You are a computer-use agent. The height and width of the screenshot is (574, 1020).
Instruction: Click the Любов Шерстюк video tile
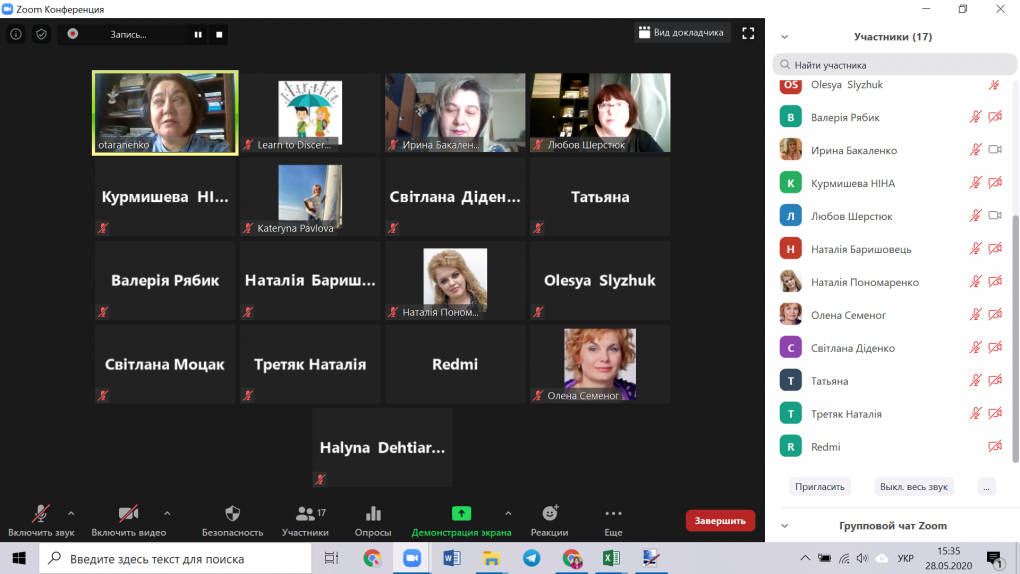coord(600,113)
